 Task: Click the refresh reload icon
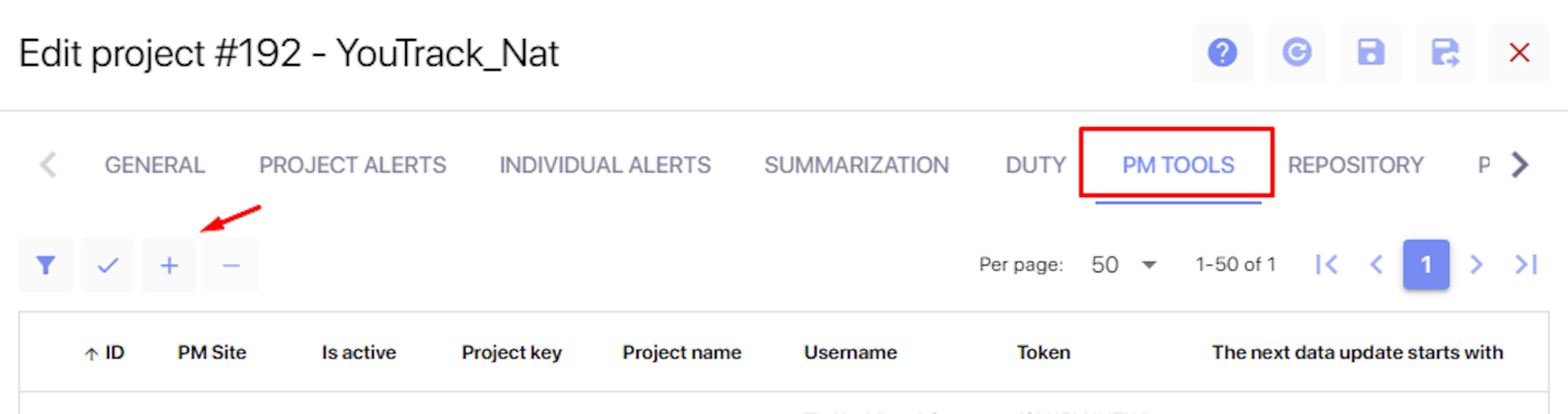(x=1297, y=53)
